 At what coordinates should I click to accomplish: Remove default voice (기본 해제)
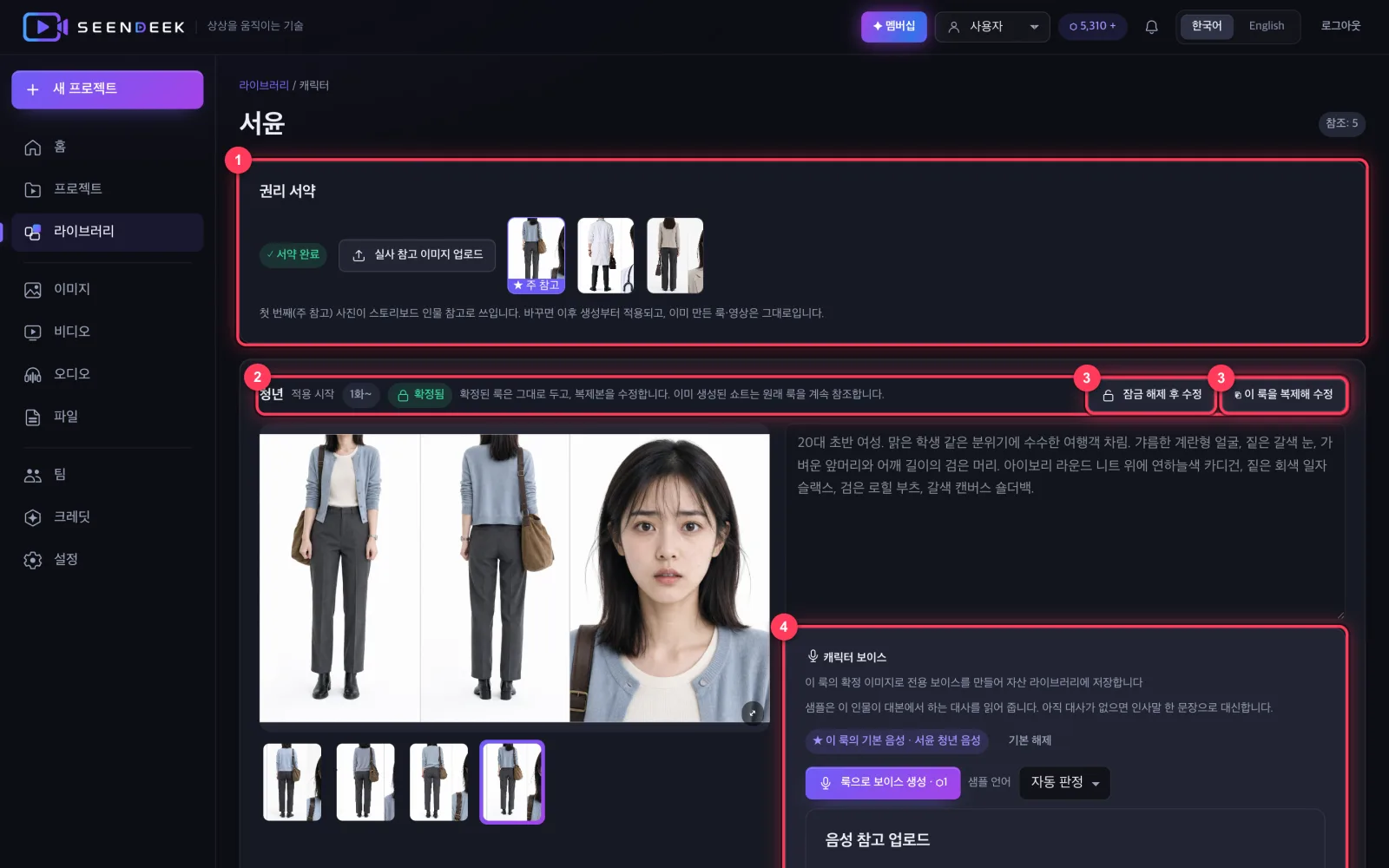[x=1030, y=740]
